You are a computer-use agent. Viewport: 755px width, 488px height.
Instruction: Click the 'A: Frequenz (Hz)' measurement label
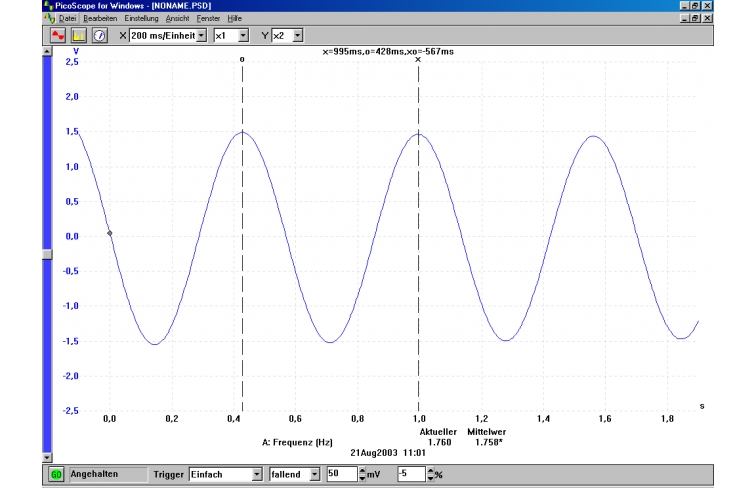[x=297, y=442]
